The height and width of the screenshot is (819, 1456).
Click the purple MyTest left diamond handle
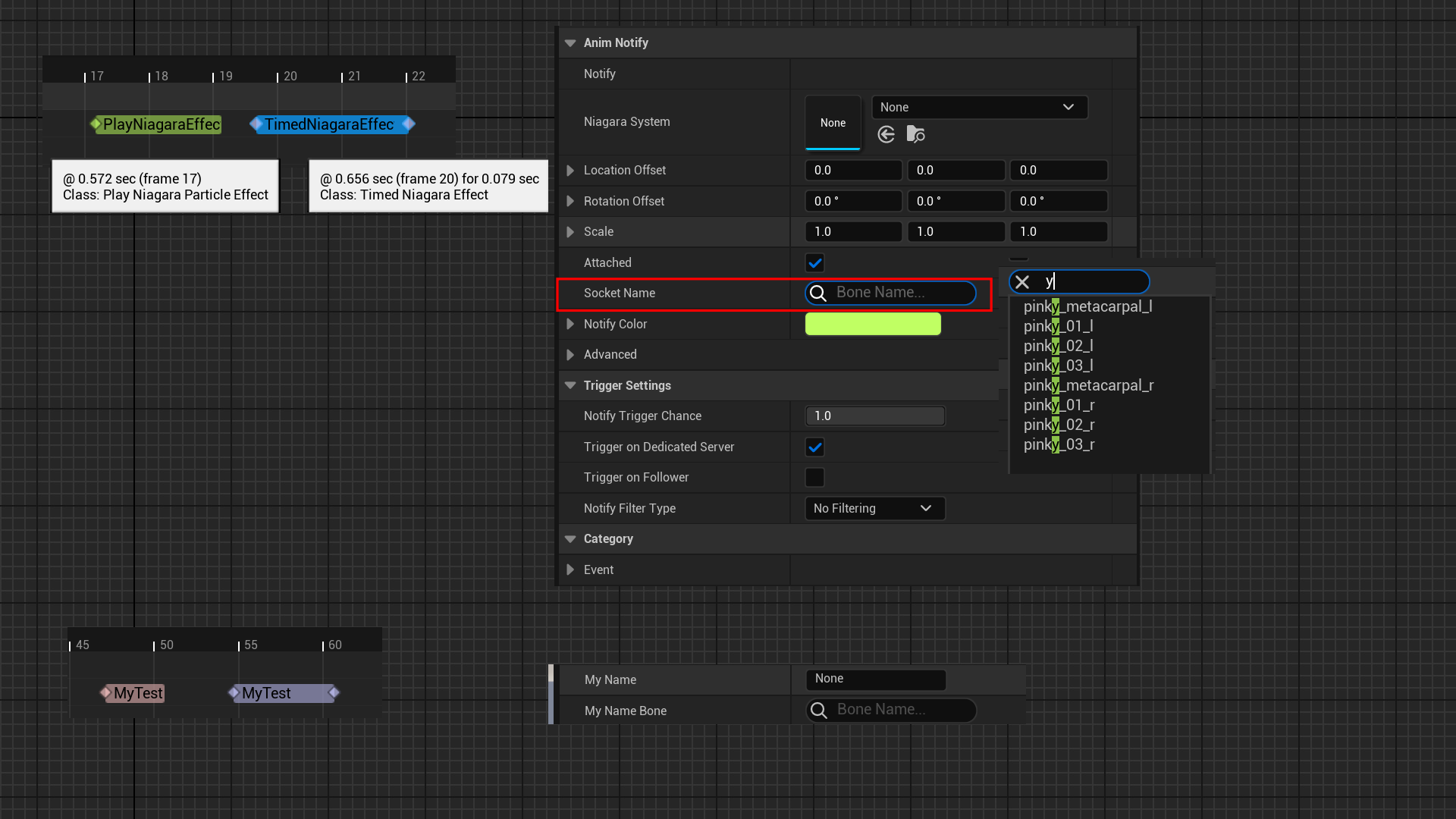234,692
